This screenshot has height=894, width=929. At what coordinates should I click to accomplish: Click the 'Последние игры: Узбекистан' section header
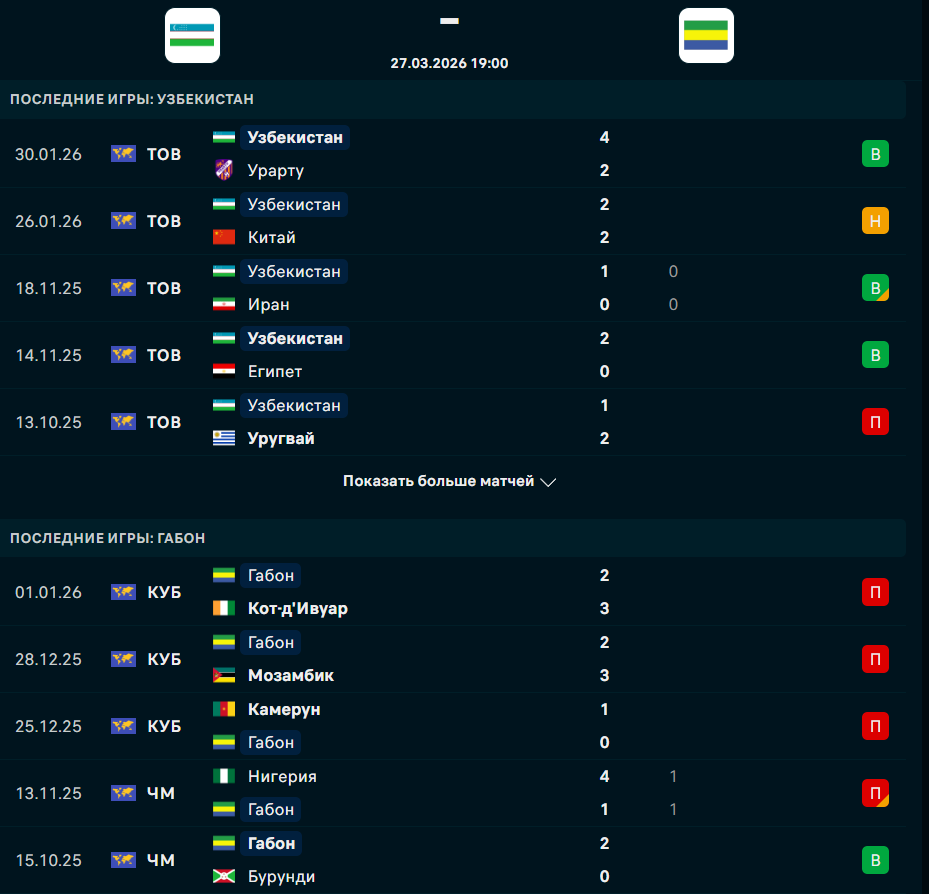(x=132, y=99)
